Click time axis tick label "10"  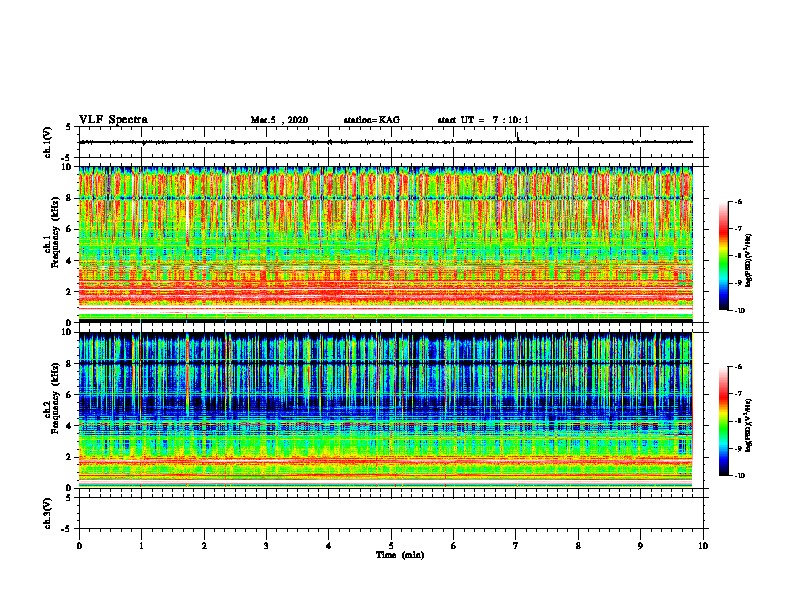pos(703,546)
